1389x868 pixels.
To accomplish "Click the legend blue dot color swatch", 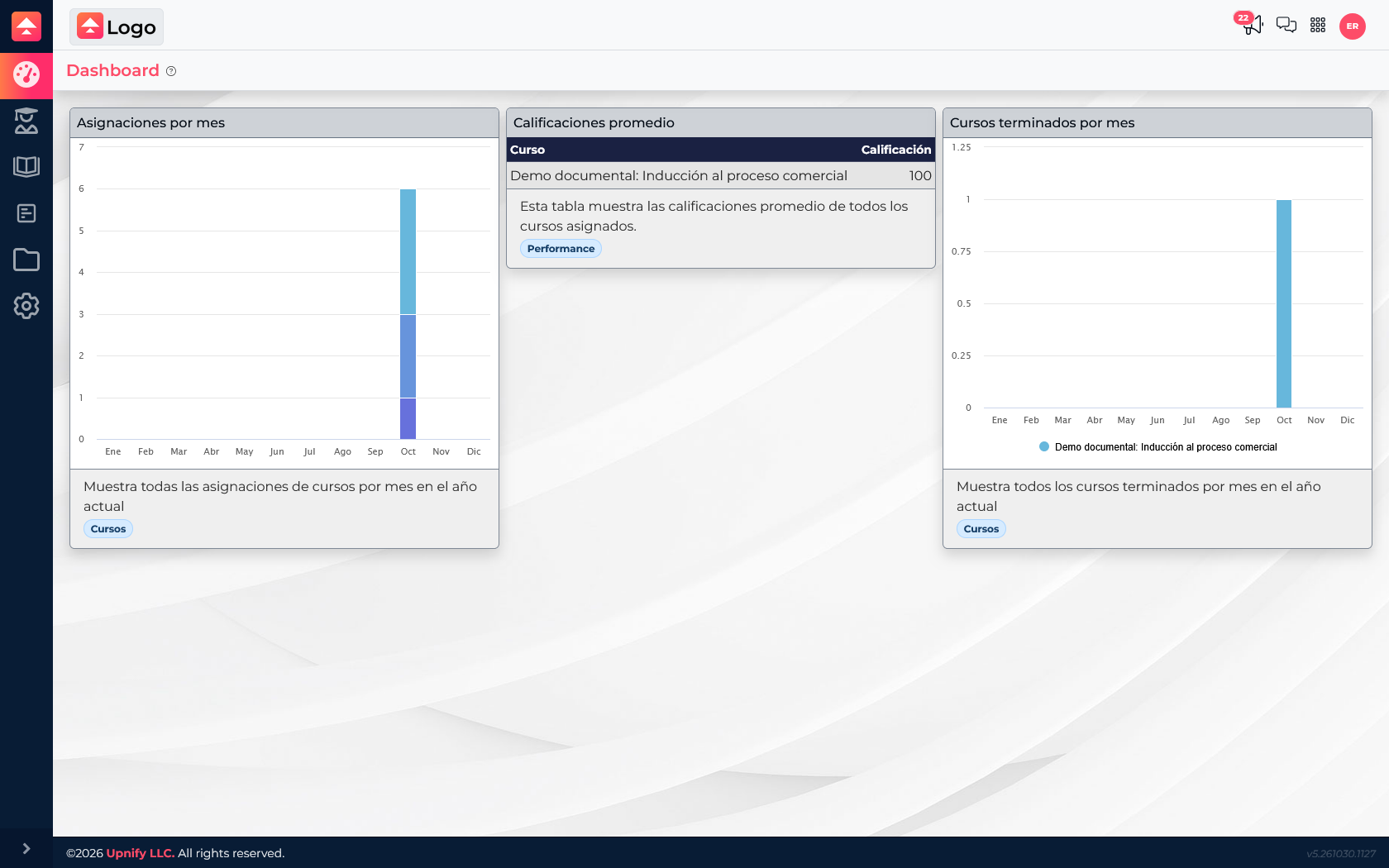I will tap(1044, 446).
